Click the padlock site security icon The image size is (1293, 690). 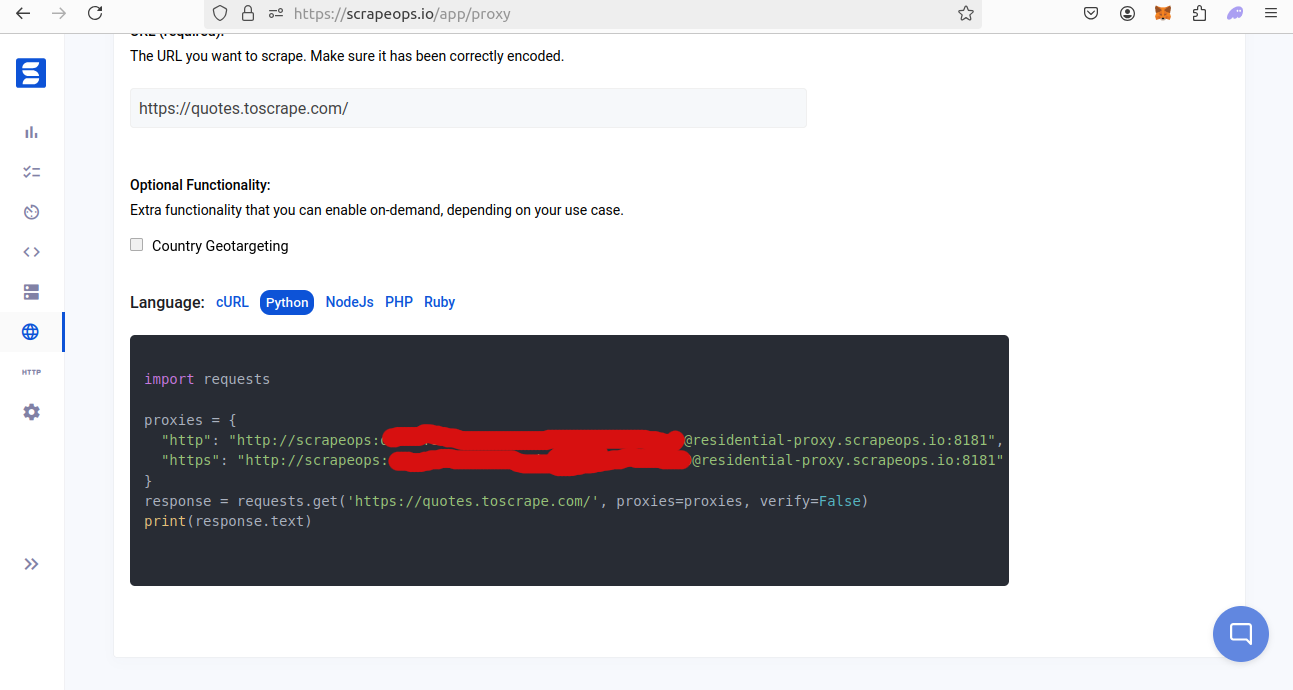248,14
